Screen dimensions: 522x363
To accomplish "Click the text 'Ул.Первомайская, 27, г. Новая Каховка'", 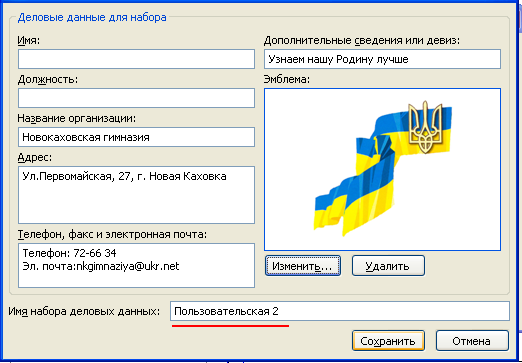I will pos(124,176).
